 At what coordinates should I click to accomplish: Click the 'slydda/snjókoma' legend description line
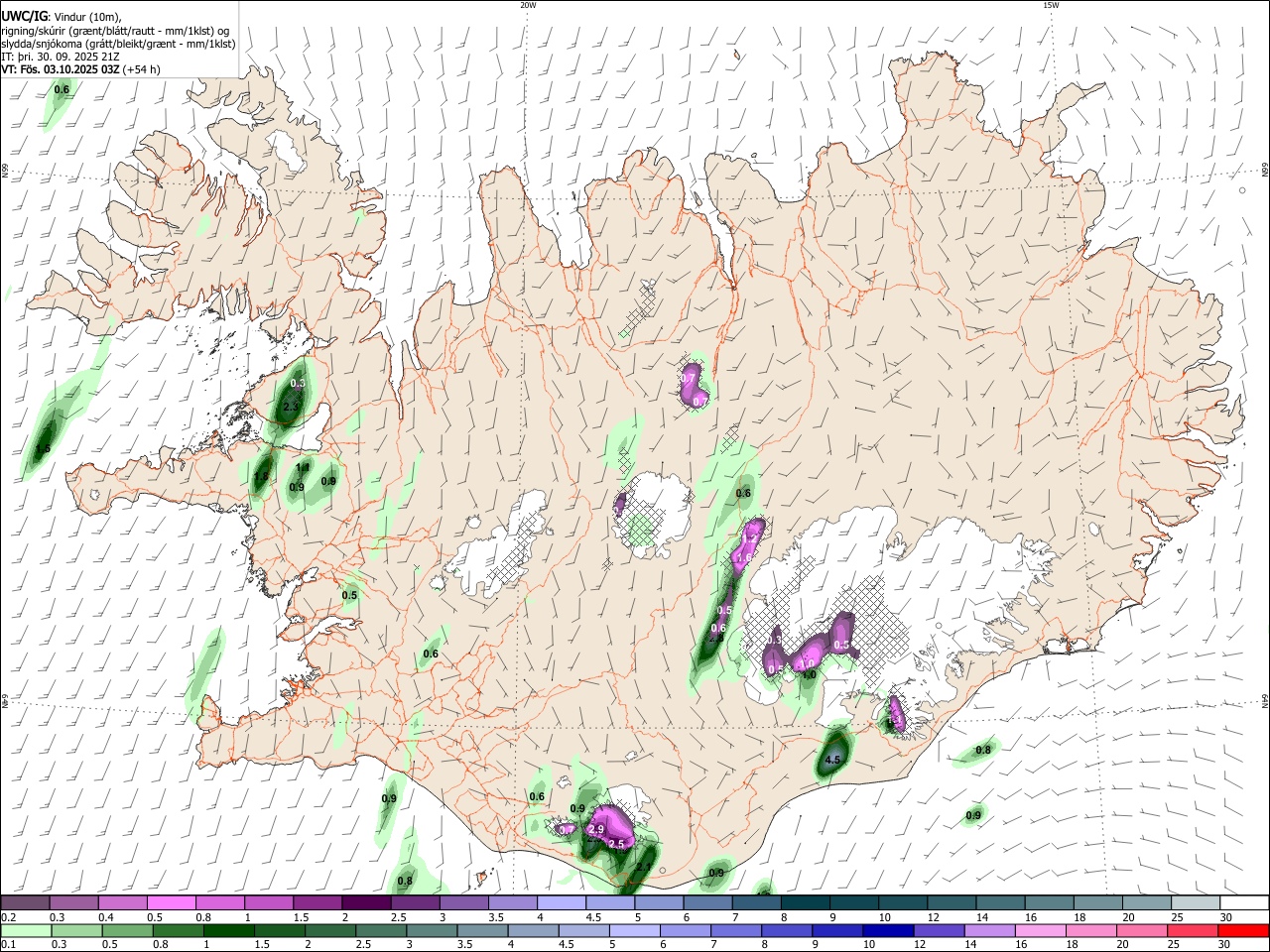click(118, 44)
